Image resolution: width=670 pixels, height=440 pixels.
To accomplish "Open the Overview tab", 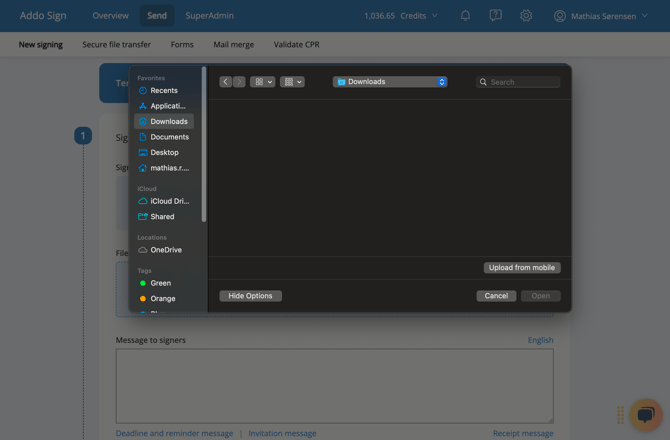I will point(110,16).
